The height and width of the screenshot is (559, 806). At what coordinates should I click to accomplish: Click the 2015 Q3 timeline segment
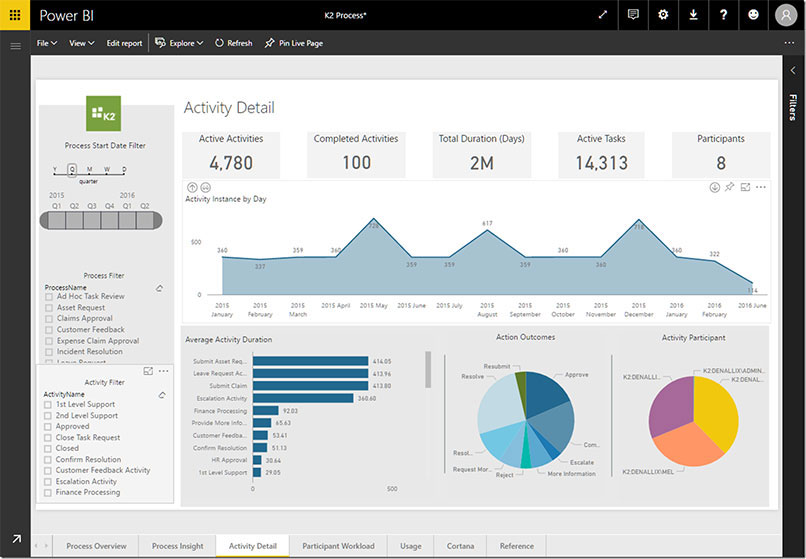(x=92, y=221)
